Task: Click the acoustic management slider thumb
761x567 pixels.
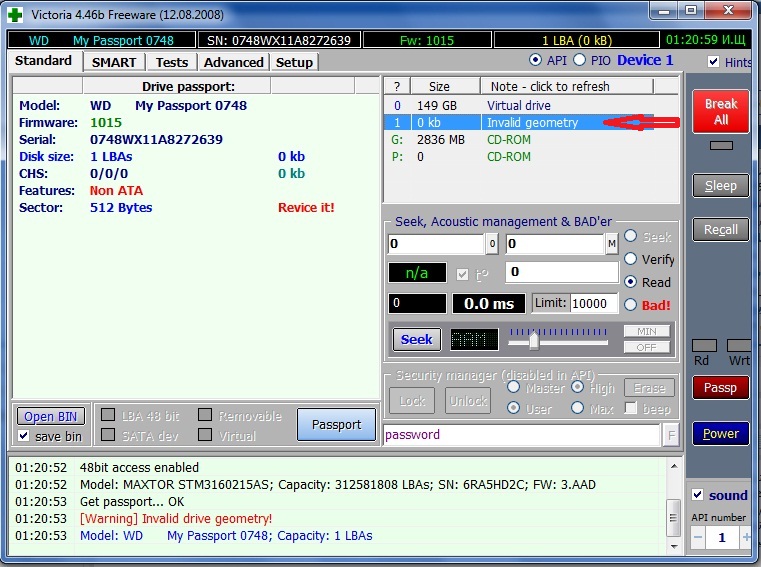Action: point(533,340)
